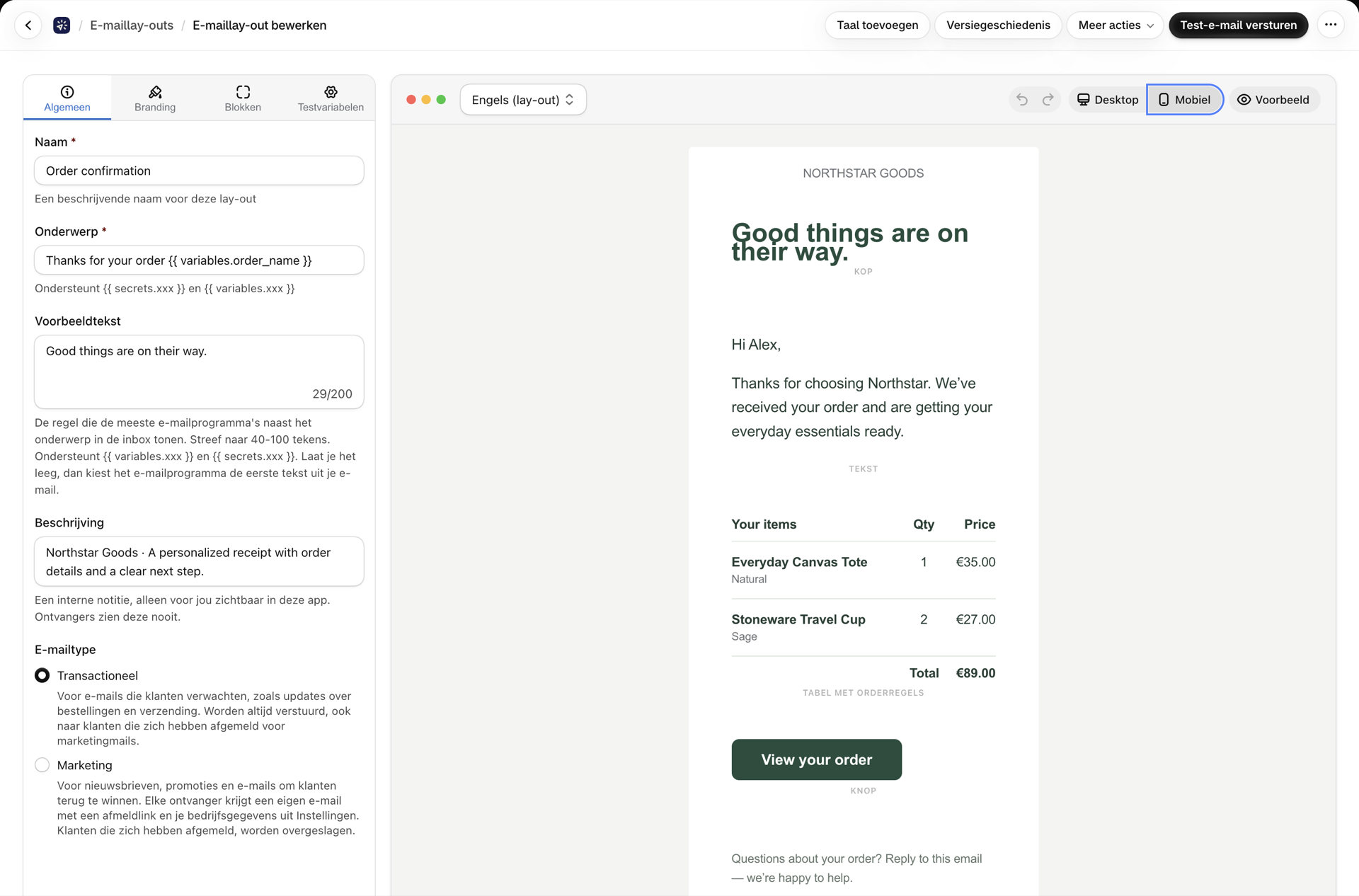
Task: Click the Naam input field
Action: 199,171
